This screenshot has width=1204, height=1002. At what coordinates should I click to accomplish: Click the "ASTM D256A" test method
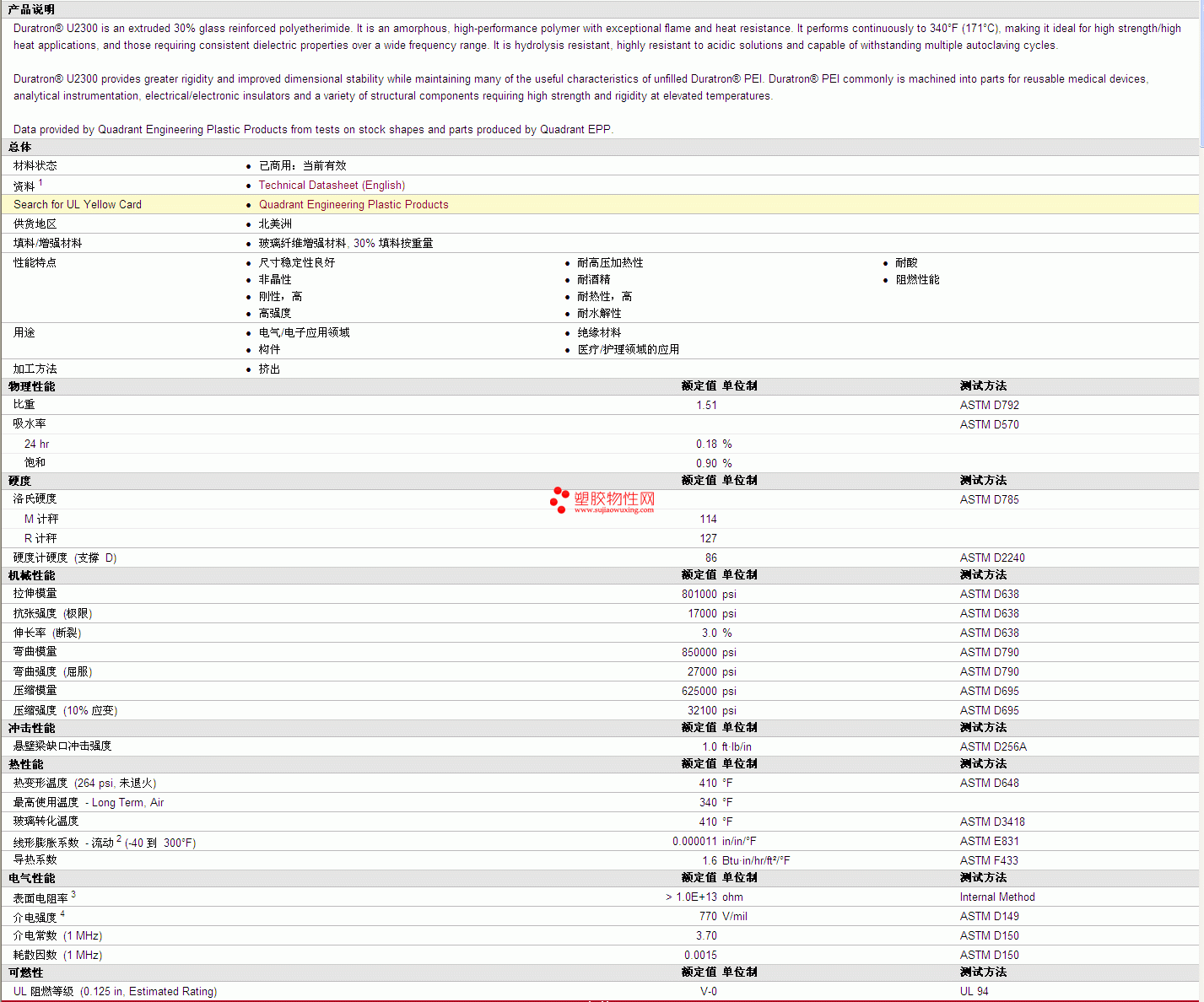tap(993, 747)
